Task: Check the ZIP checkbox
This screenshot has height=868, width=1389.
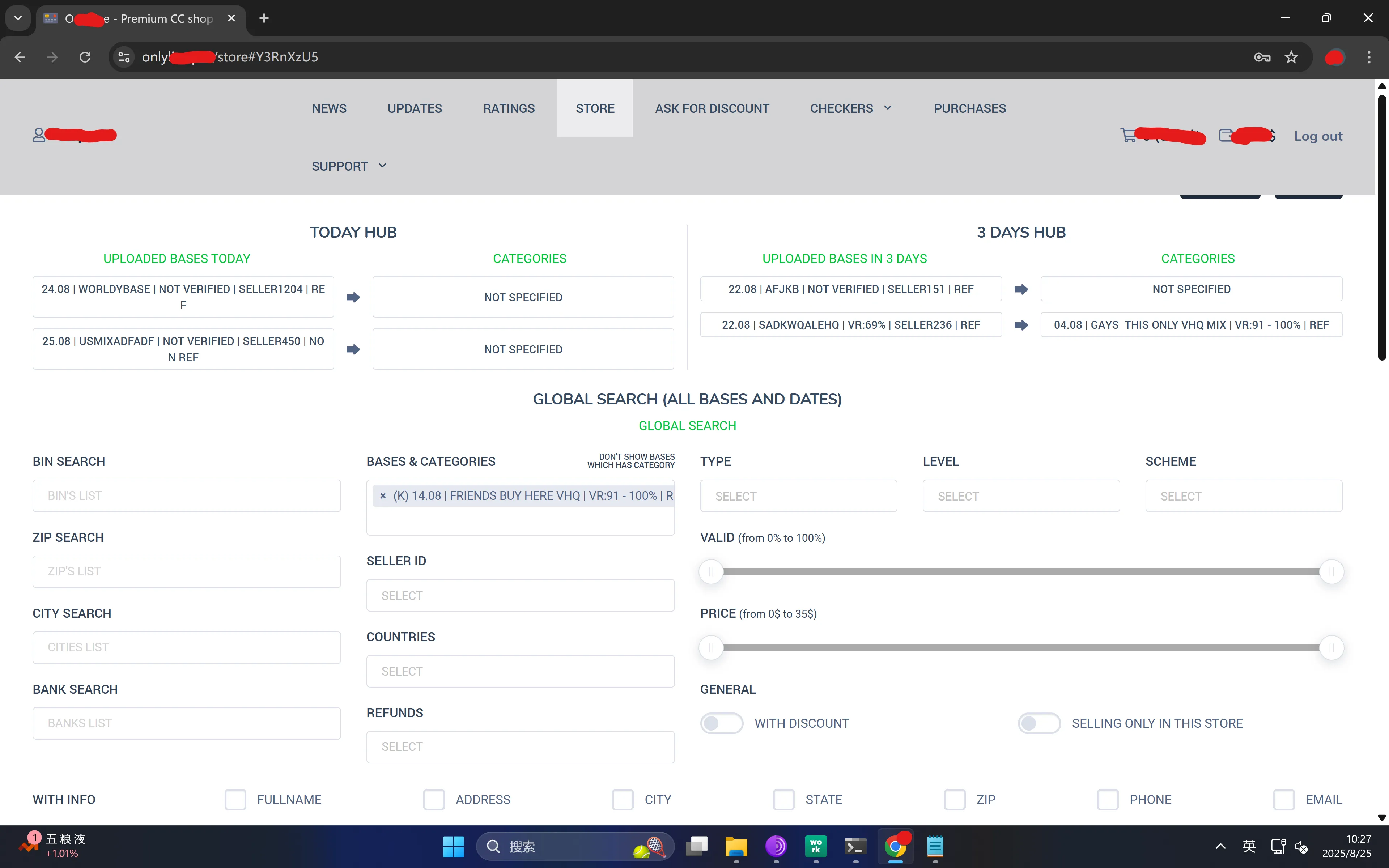Action: point(955,799)
